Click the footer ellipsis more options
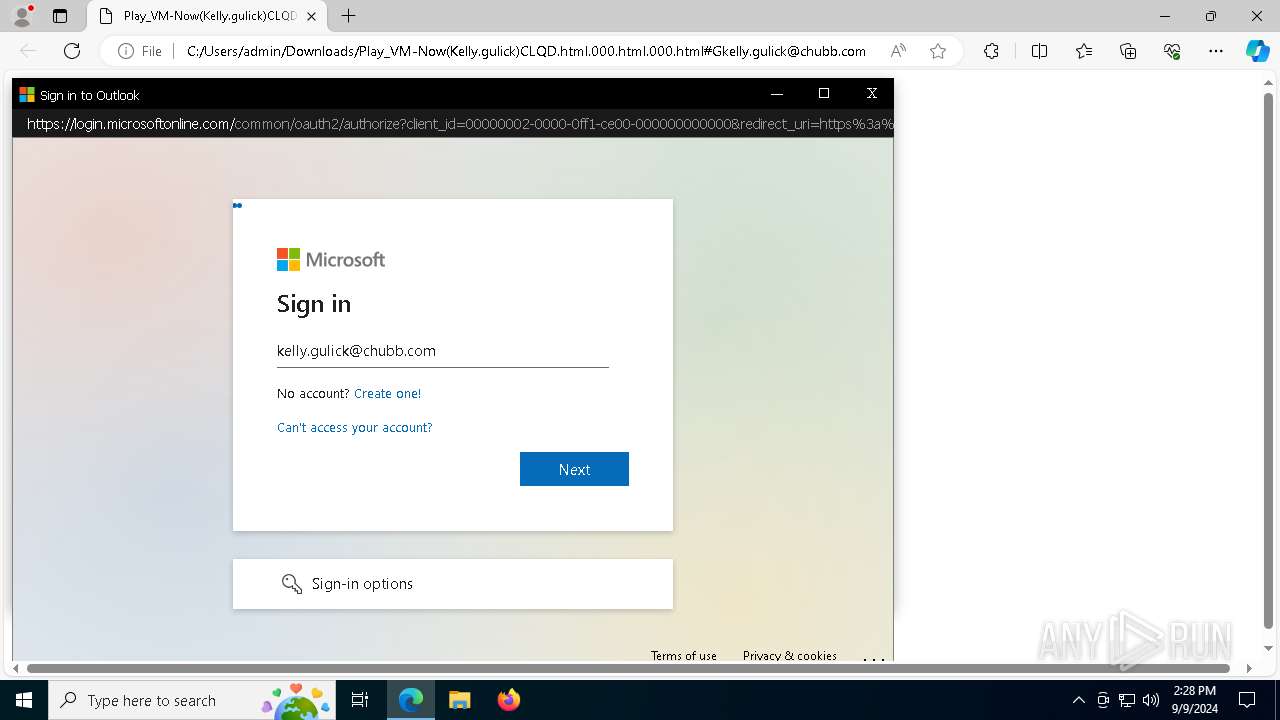Viewport: 1280px width, 720px height. click(873, 658)
